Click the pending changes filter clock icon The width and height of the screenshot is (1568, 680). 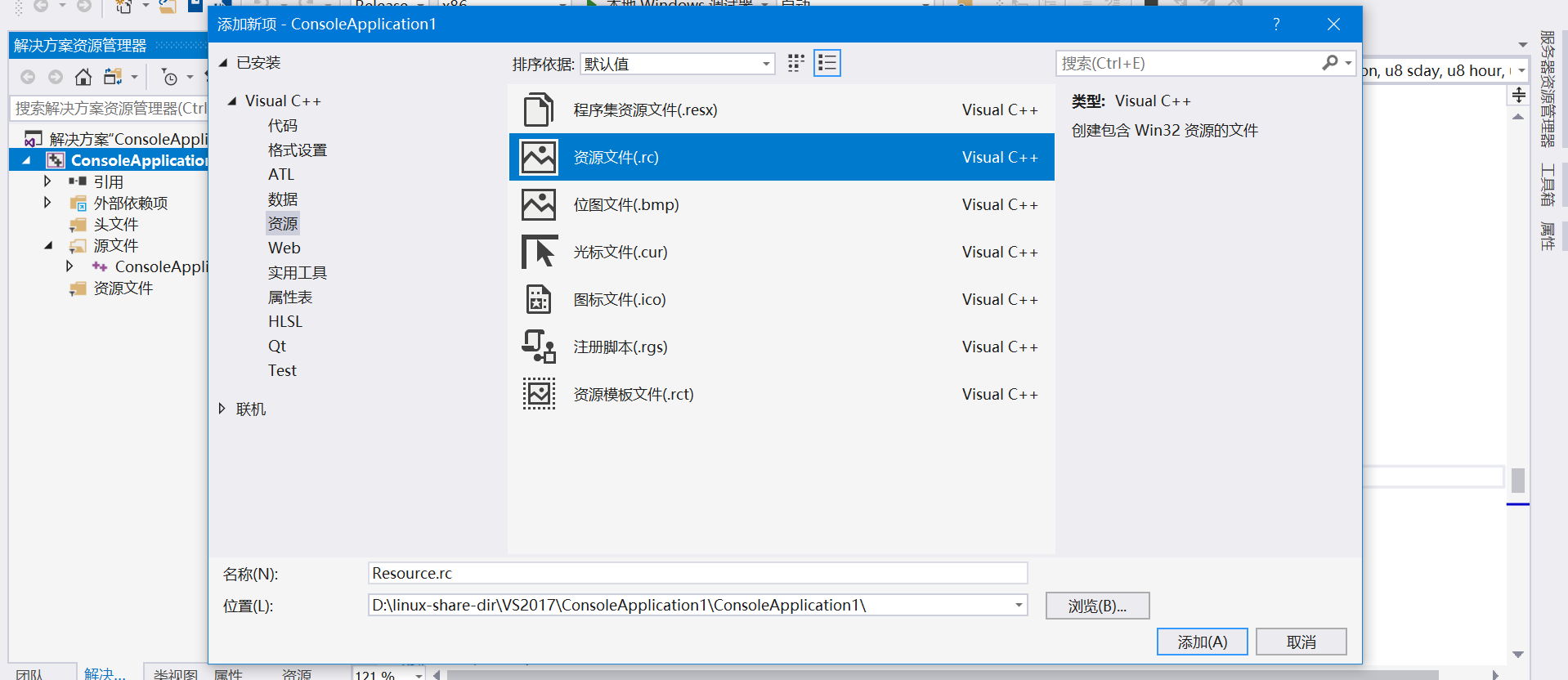(x=170, y=77)
